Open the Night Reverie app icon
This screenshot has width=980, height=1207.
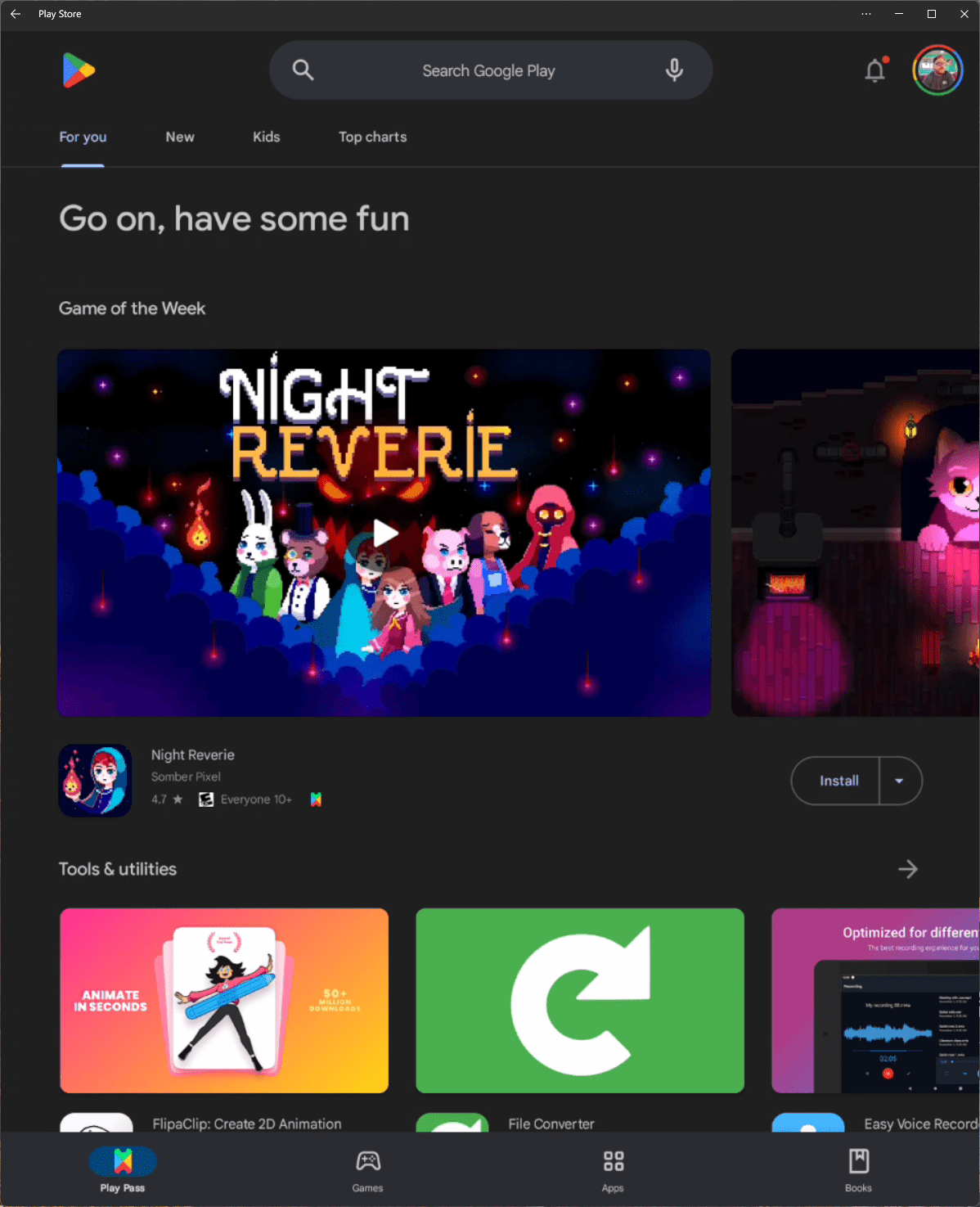point(95,780)
